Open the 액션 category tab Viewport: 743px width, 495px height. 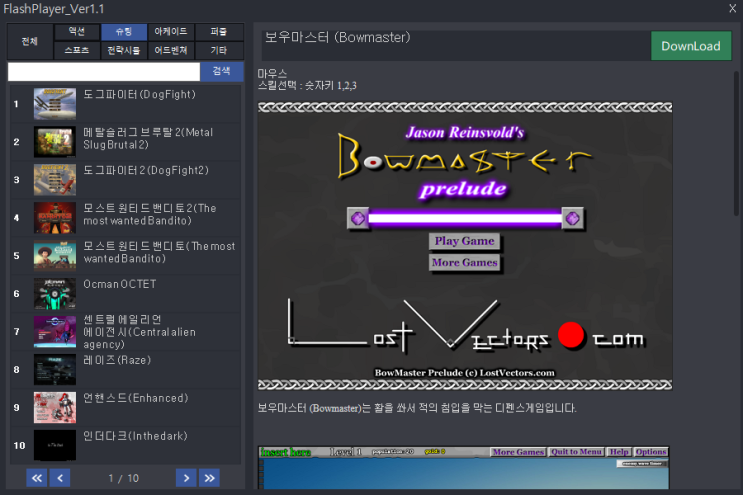coord(77,32)
